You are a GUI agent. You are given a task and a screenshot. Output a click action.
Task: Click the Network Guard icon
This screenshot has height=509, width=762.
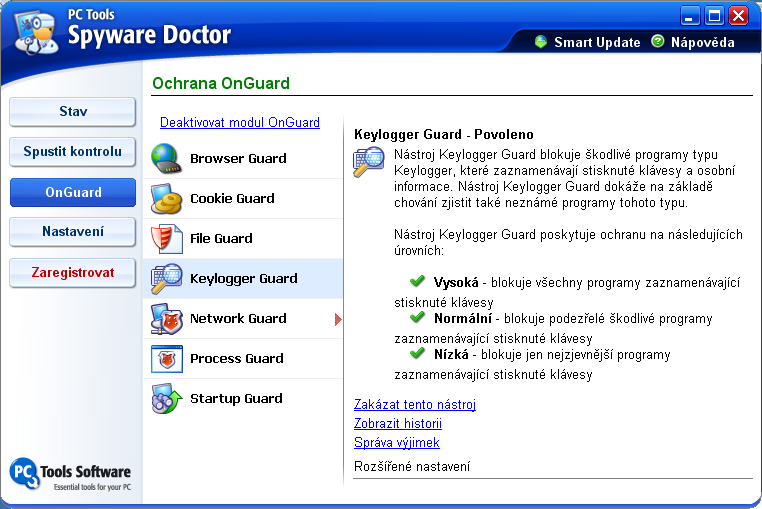(x=166, y=319)
